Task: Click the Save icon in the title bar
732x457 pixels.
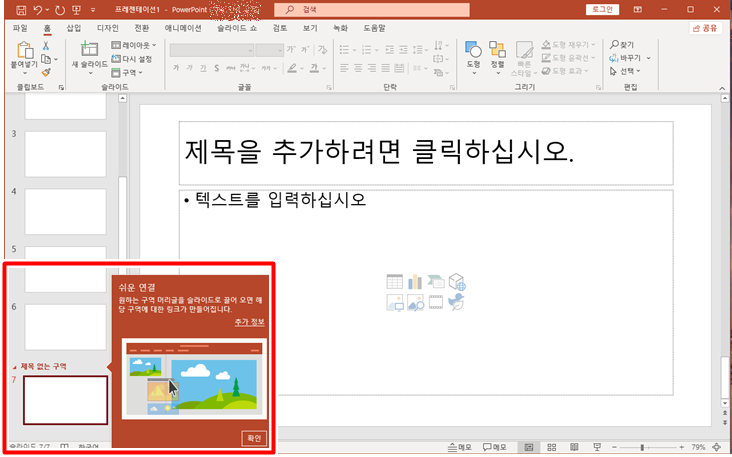Action: [x=21, y=9]
